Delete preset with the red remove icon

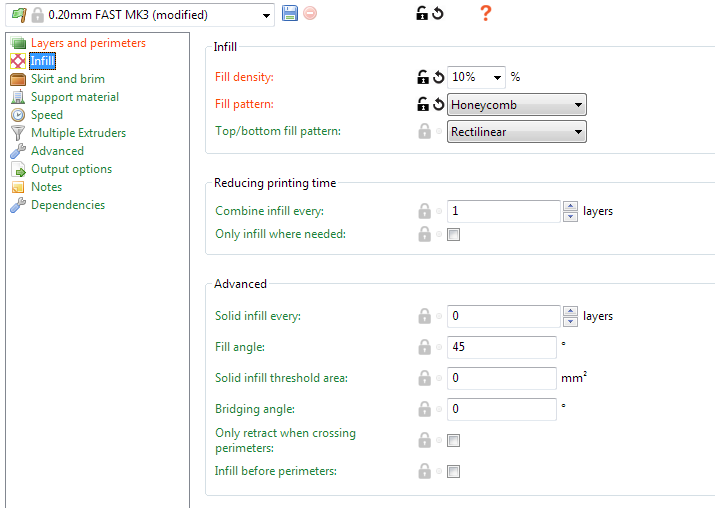310,13
